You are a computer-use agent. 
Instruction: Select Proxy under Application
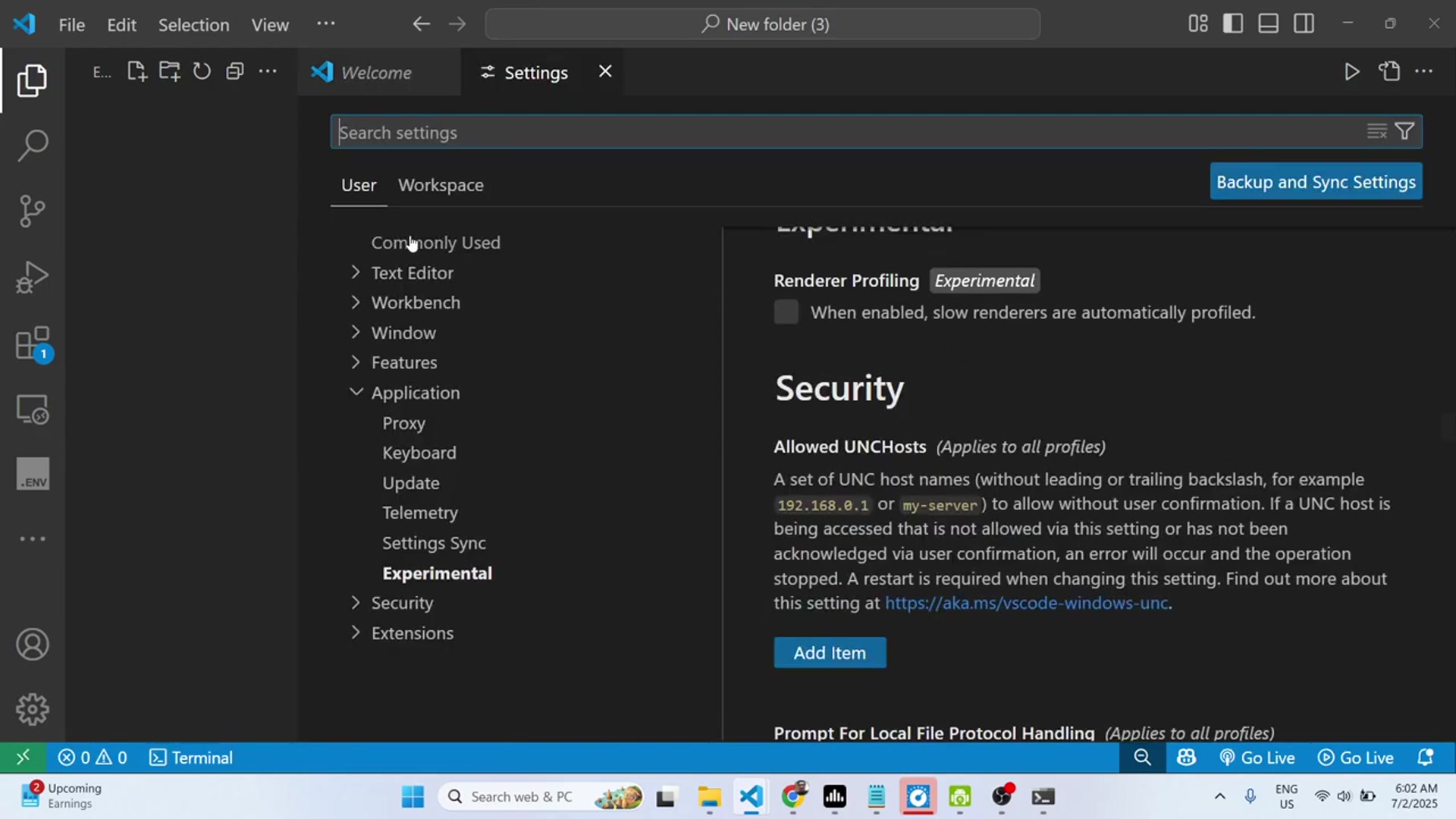[403, 423]
